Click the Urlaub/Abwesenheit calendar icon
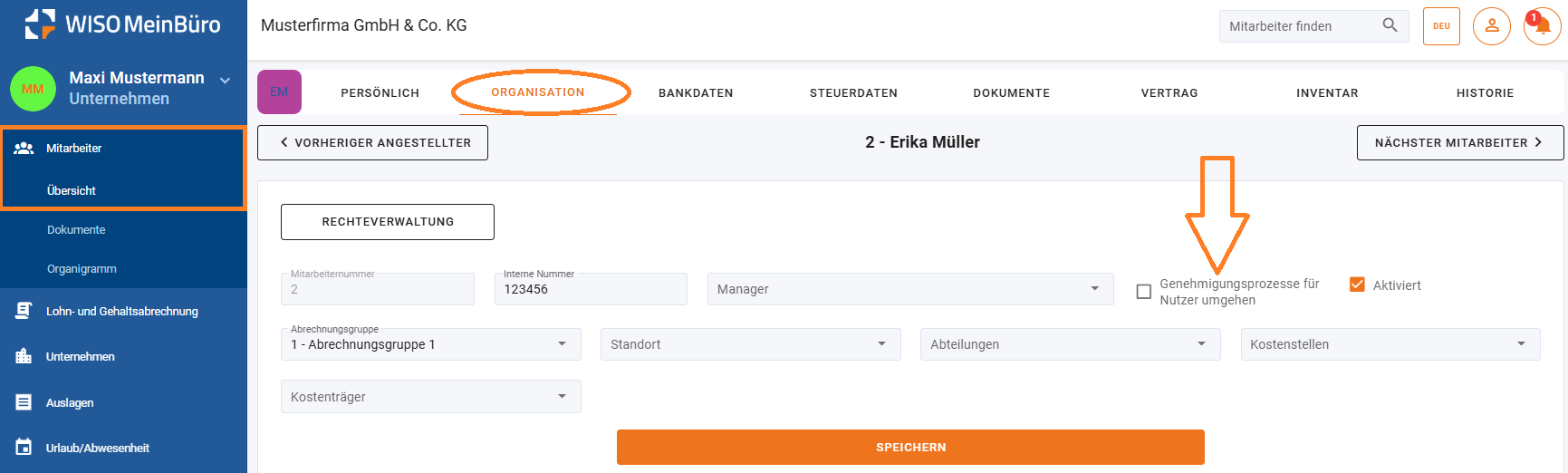This screenshot has width=1568, height=473. coord(24,448)
